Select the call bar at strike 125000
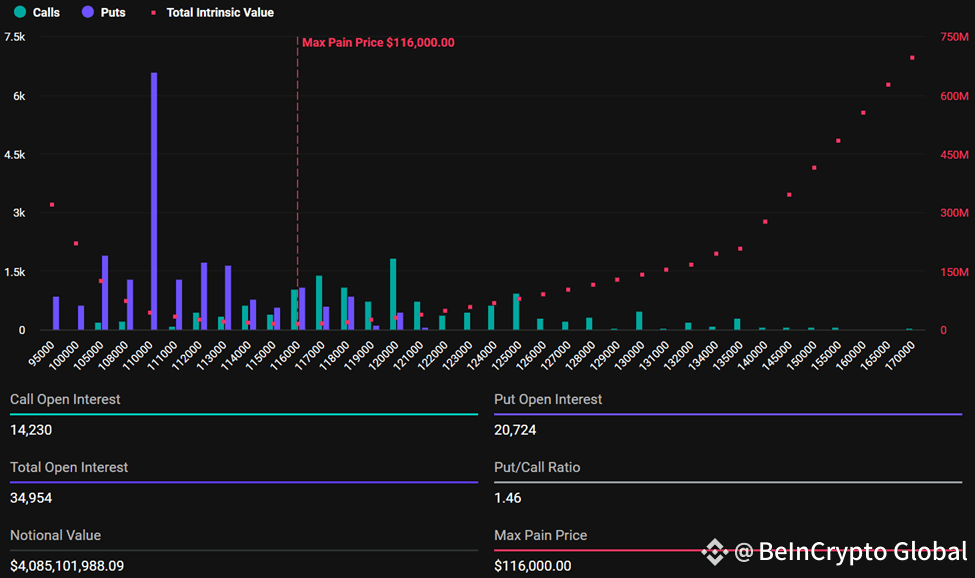Viewport: 975px width, 578px height. [x=516, y=311]
